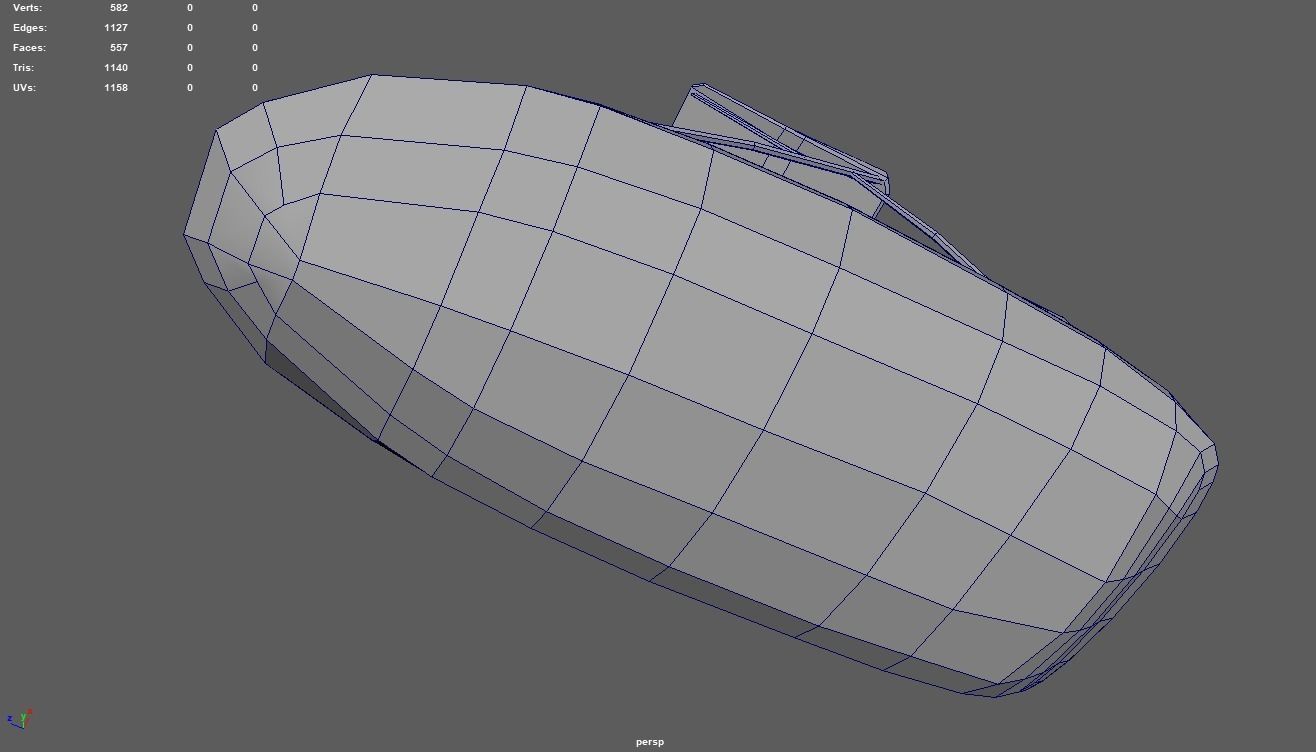This screenshot has height=752, width=1316.
Task: Click the XYZ axis orientation gizmo
Action: pyautogui.click(x=20, y=718)
